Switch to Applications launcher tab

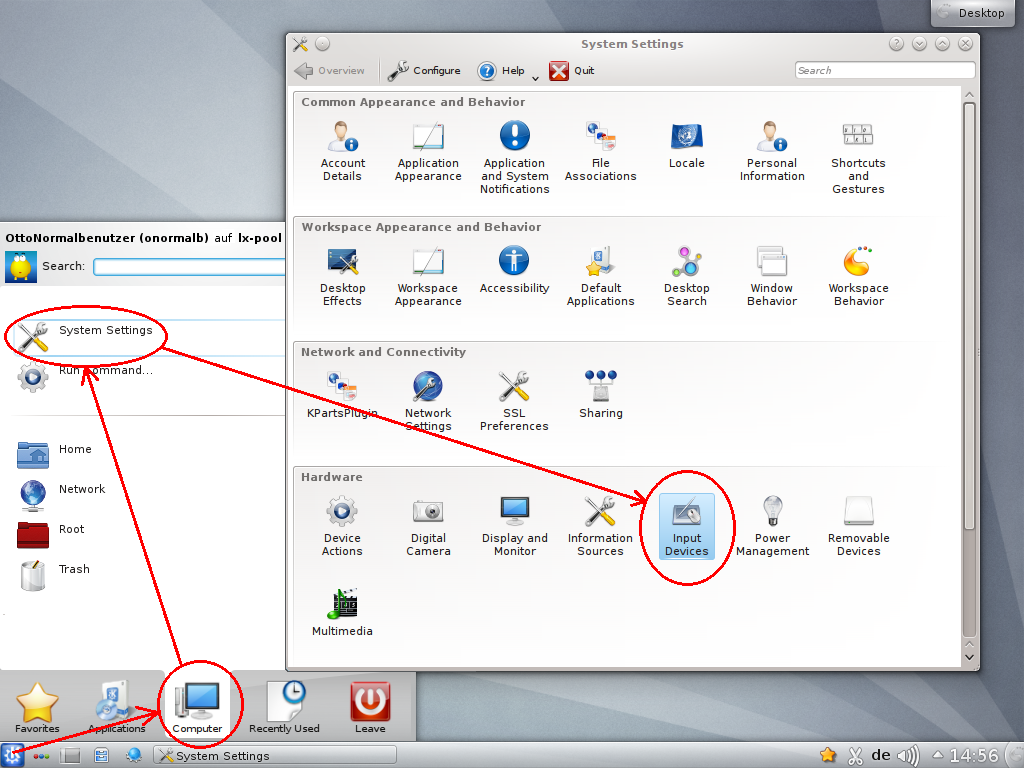pyautogui.click(x=117, y=707)
